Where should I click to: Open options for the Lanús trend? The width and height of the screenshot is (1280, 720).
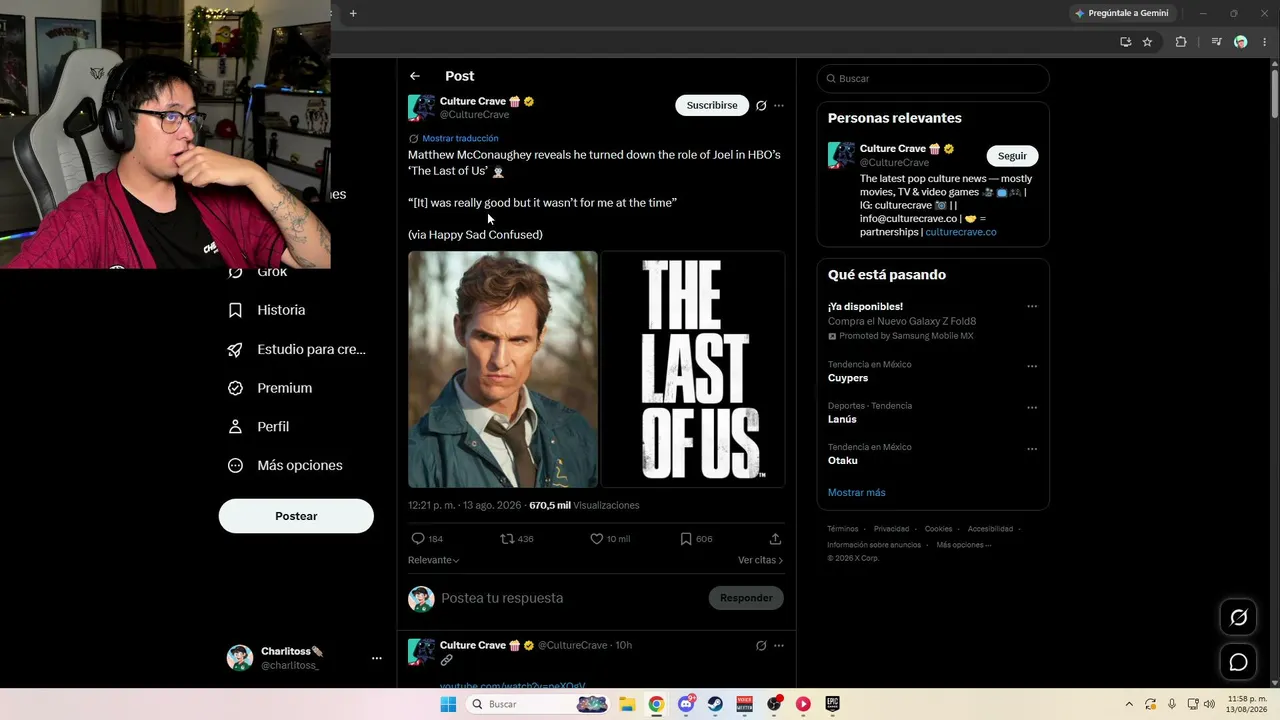[1032, 408]
